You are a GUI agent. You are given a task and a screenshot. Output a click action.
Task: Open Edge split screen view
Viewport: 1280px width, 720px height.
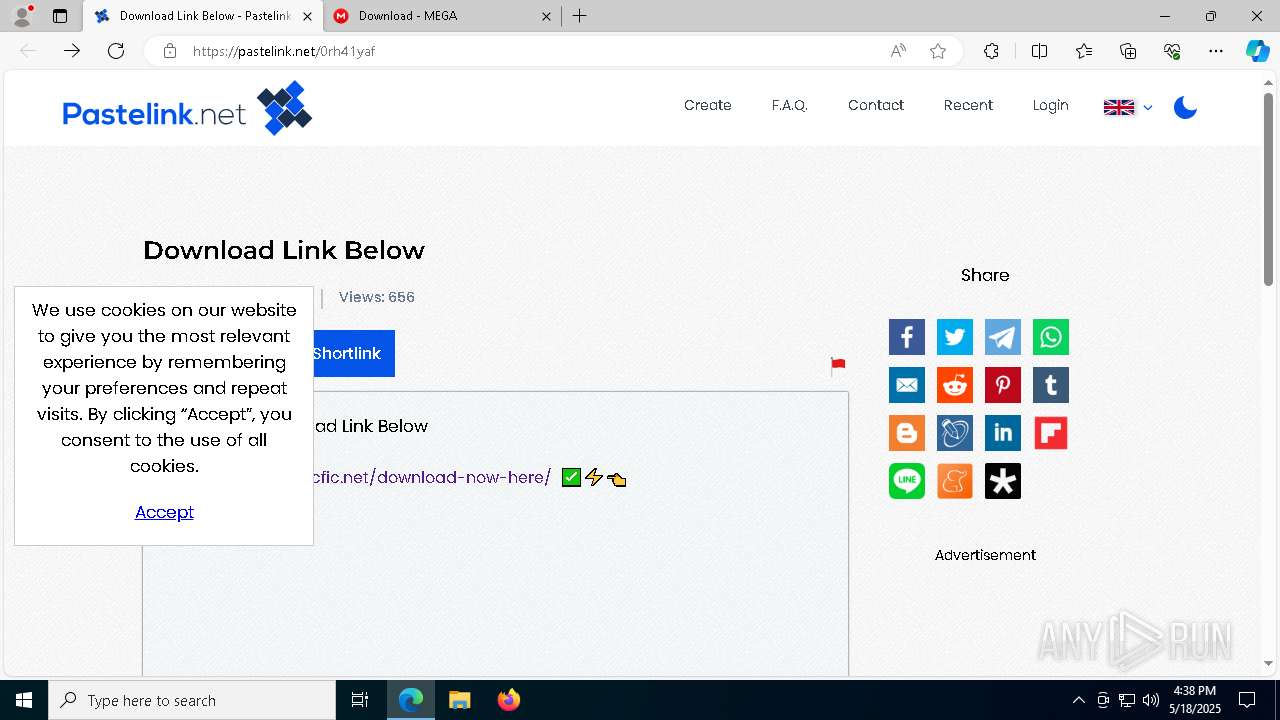coord(1039,51)
